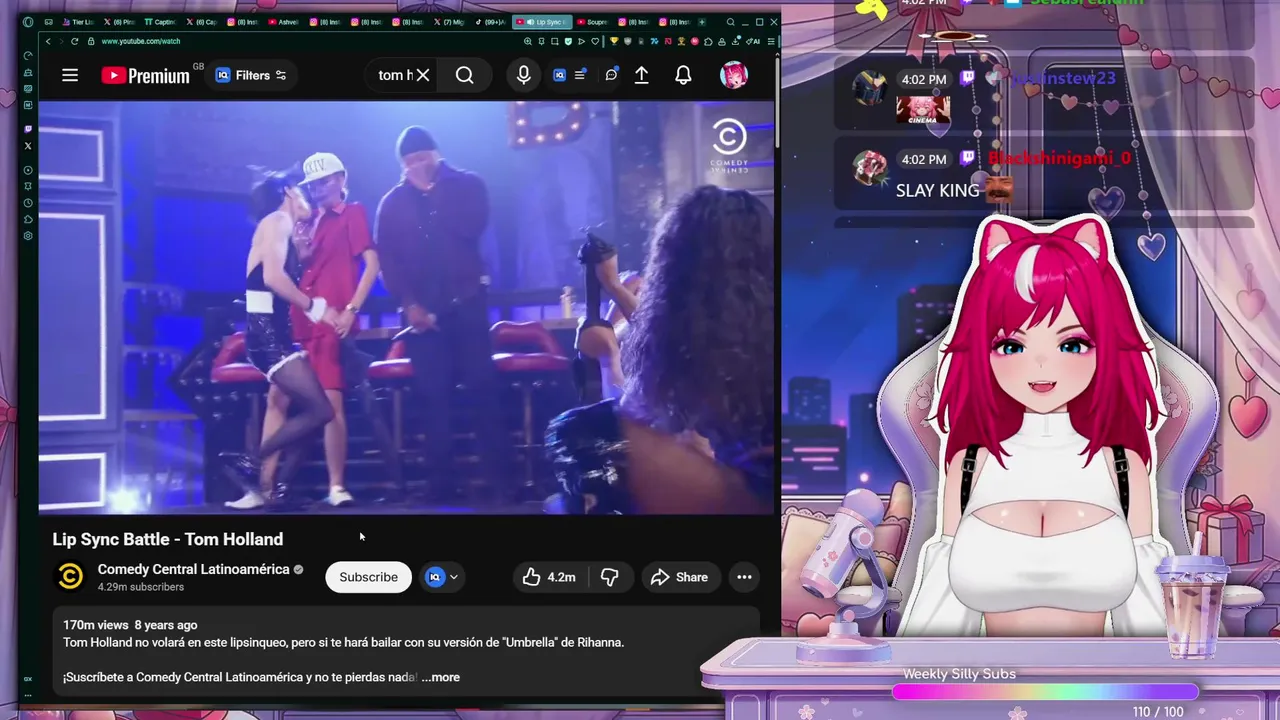The image size is (1280, 720).
Task: Share the Lip Sync Battle video
Action: [679, 577]
